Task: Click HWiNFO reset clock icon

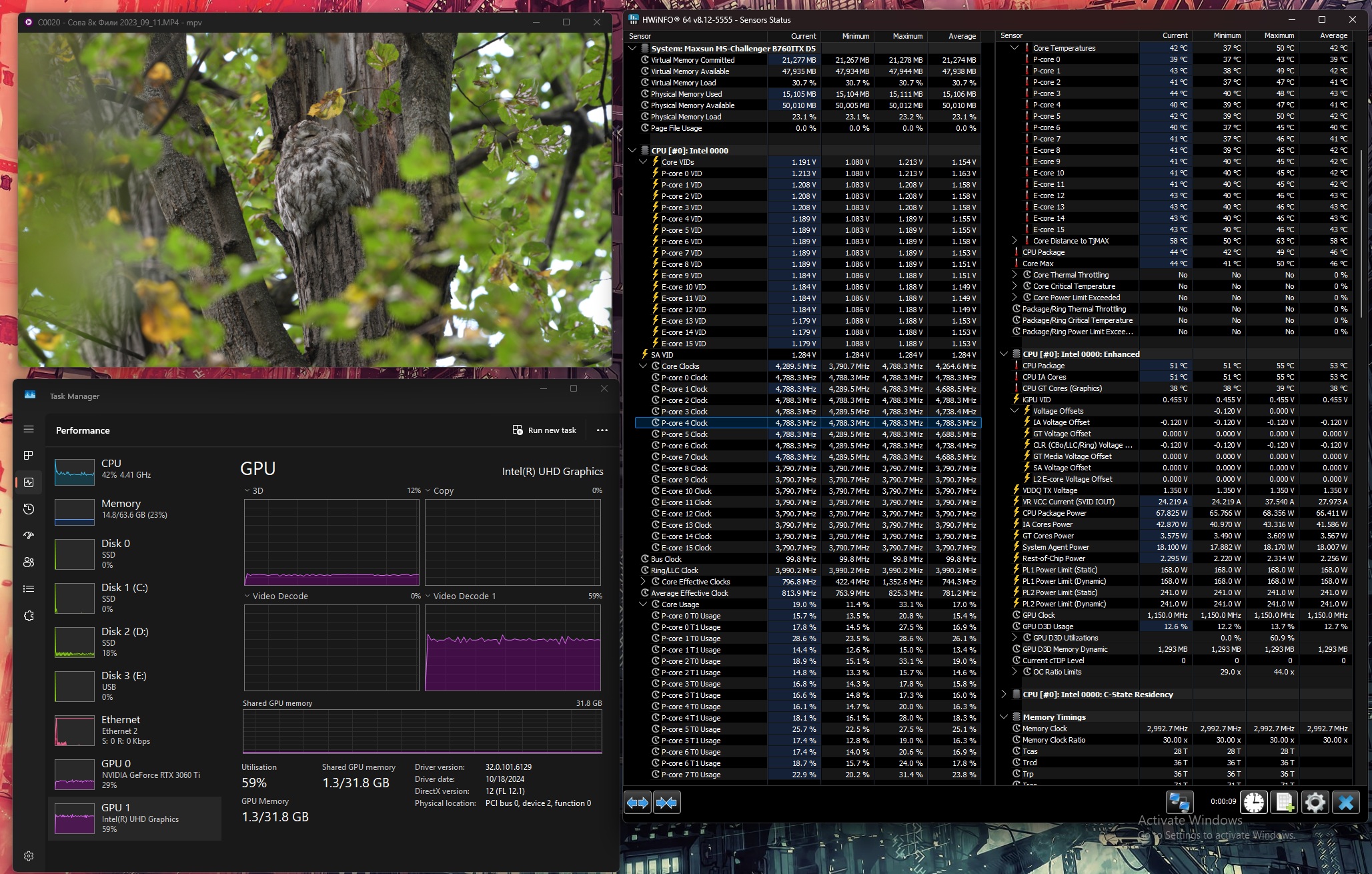Action: [1254, 802]
